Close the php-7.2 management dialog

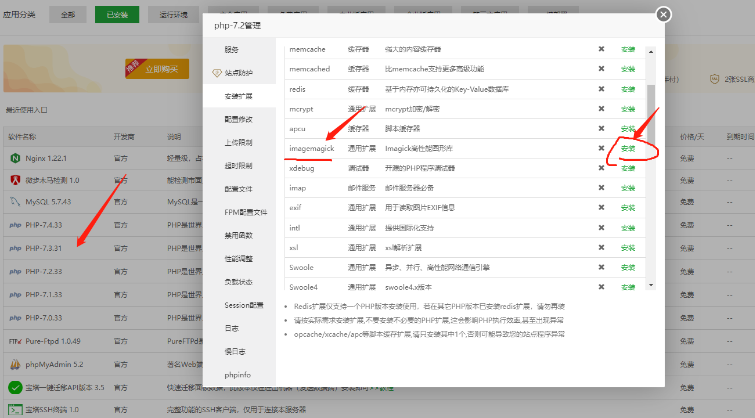664,14
